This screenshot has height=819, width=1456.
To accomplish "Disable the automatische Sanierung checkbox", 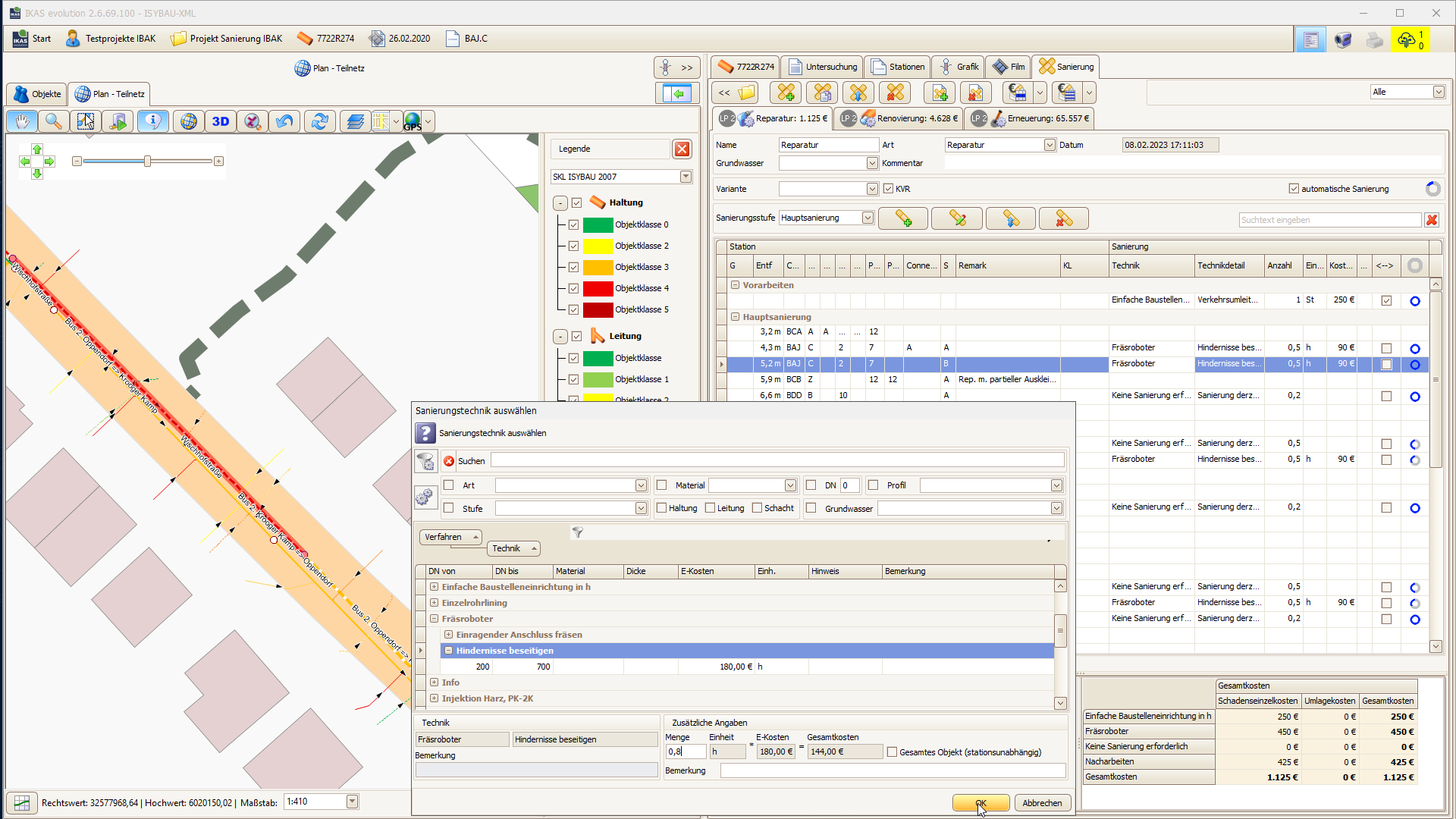I will [x=1294, y=189].
